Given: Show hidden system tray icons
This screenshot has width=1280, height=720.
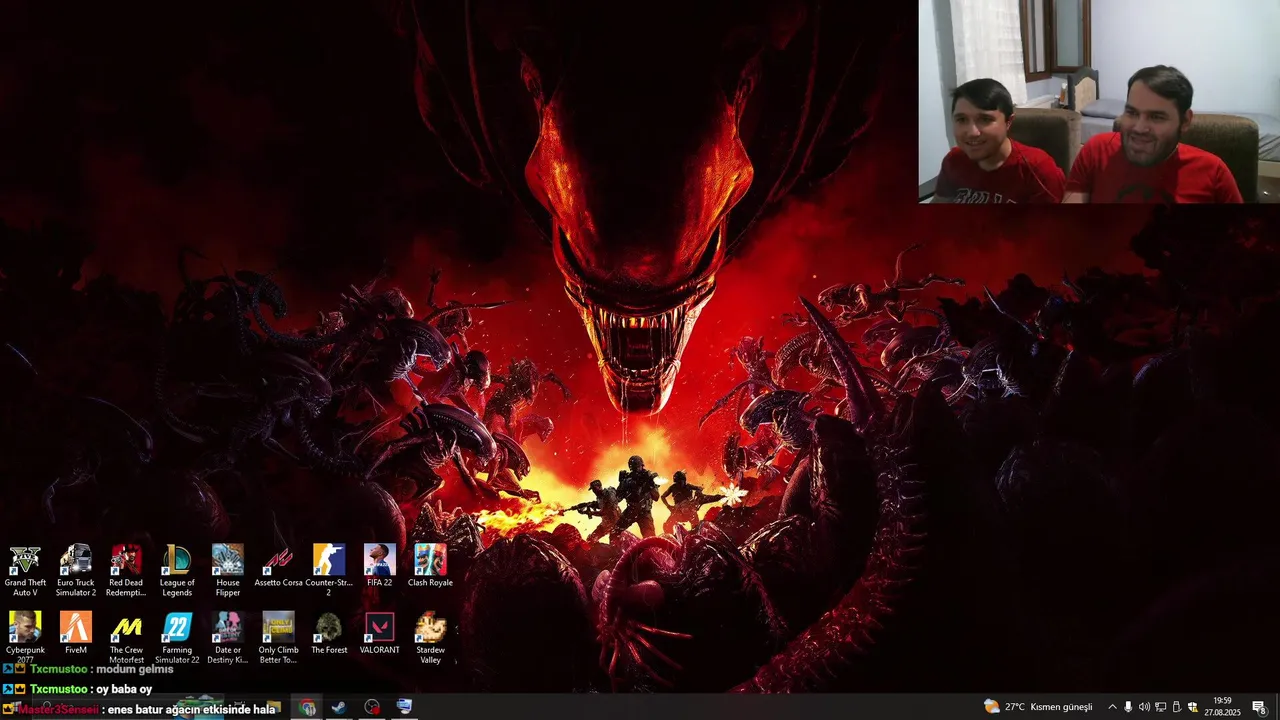Looking at the screenshot, I should tap(1112, 707).
